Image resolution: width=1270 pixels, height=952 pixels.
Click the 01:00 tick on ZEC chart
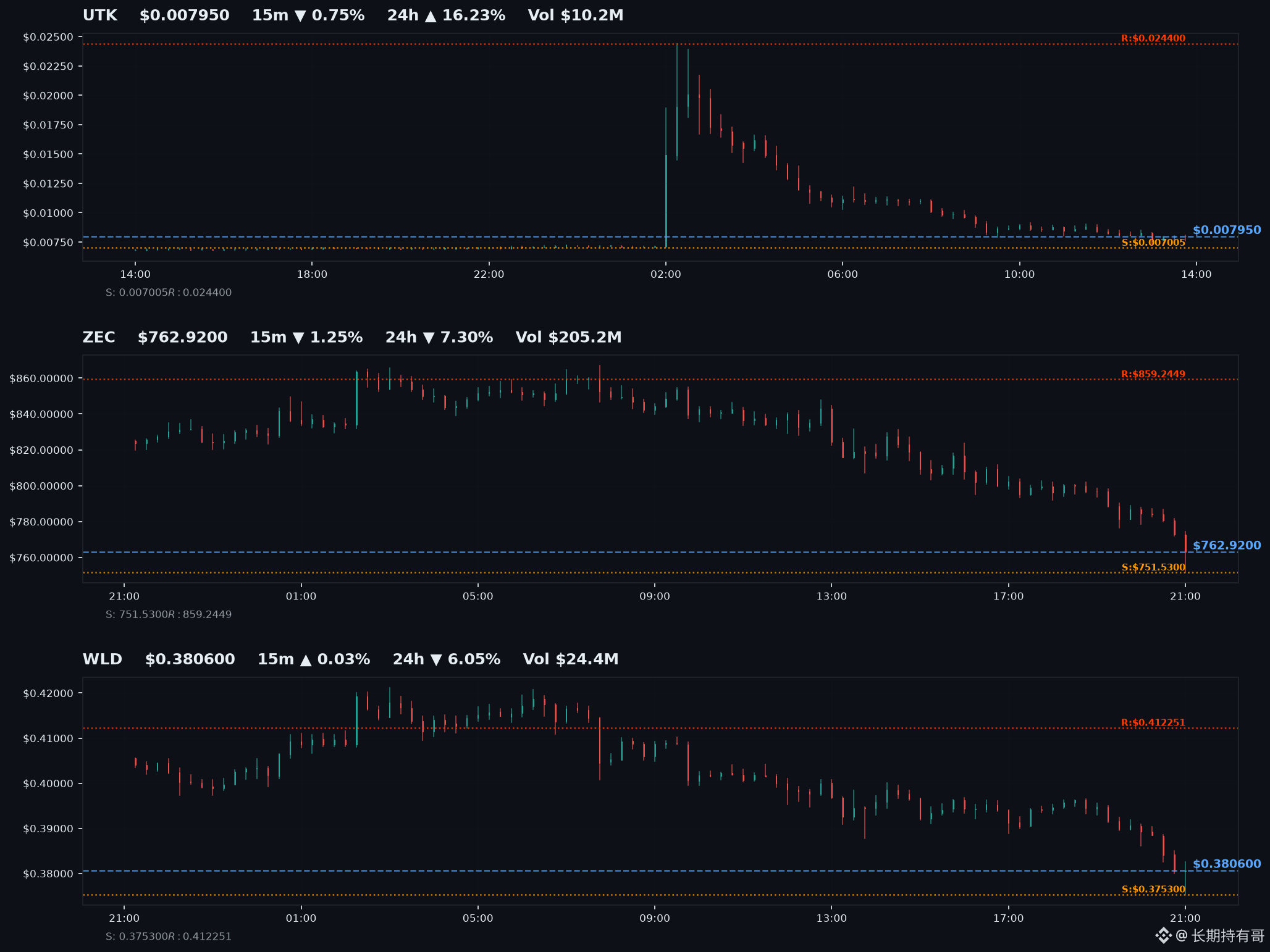point(301,596)
